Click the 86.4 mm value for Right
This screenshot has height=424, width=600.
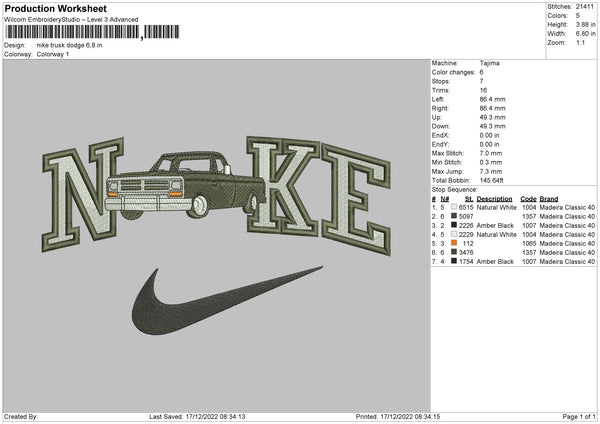coord(492,108)
